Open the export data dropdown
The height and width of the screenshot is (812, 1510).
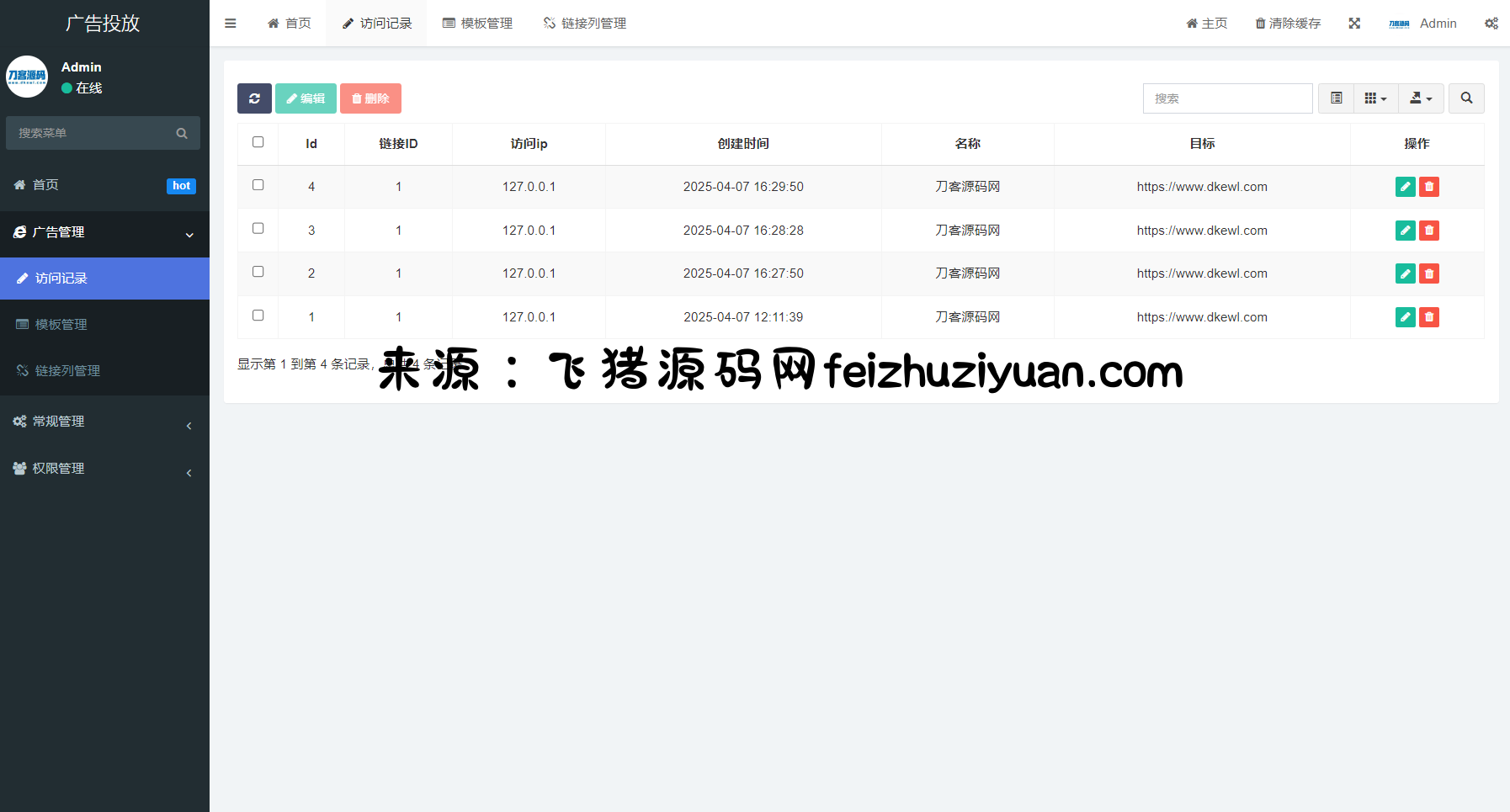[1421, 98]
